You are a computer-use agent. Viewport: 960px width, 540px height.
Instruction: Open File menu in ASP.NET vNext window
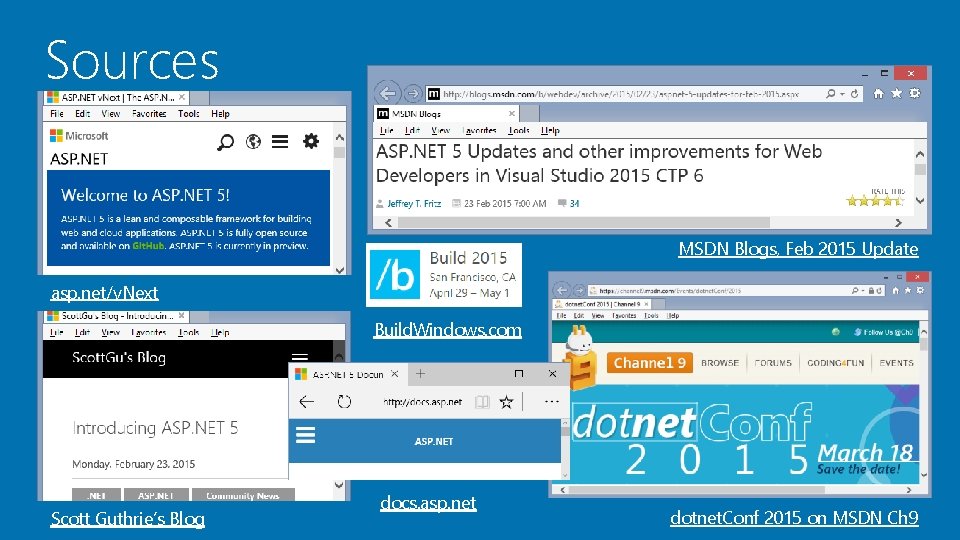coord(57,114)
